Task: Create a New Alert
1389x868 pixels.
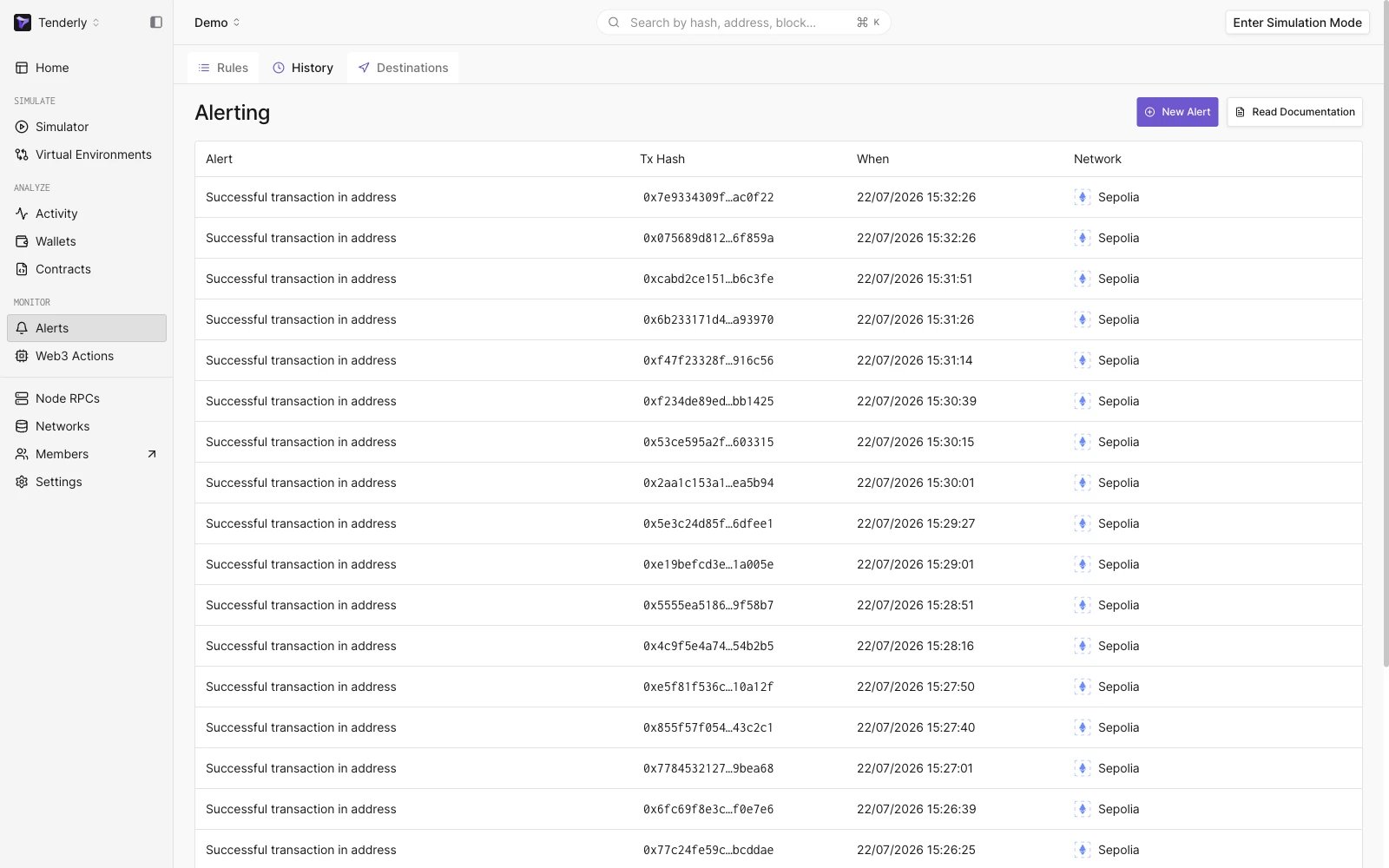Action: (x=1177, y=112)
